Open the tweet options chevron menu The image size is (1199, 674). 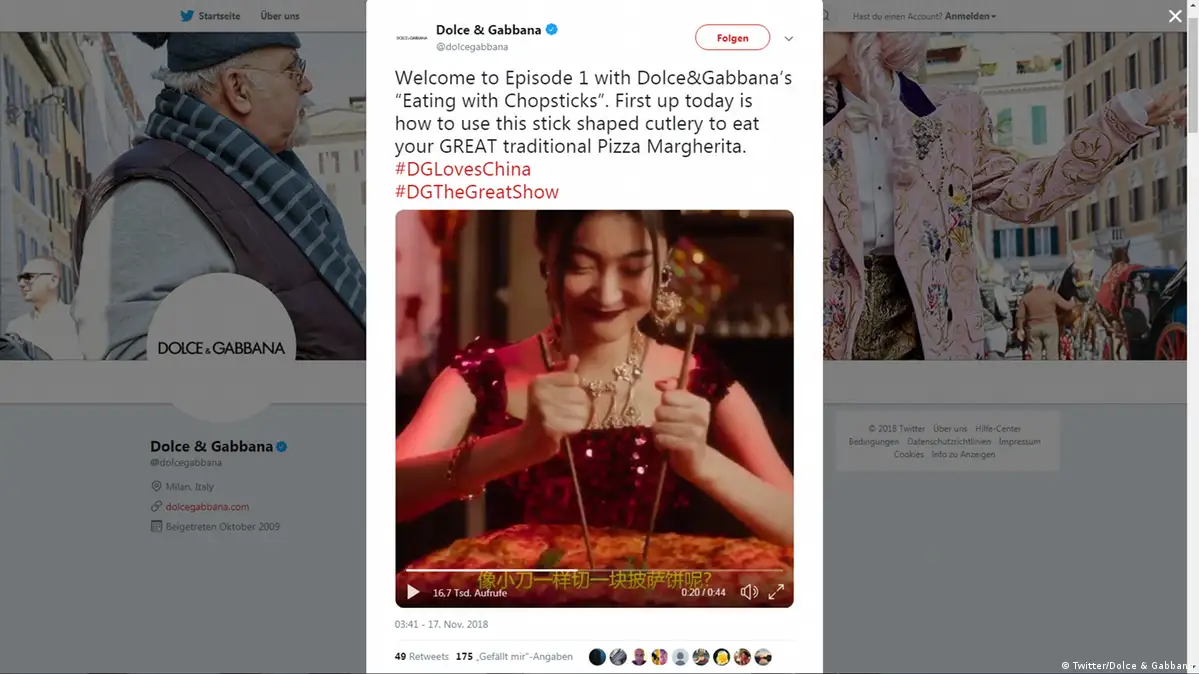[789, 39]
